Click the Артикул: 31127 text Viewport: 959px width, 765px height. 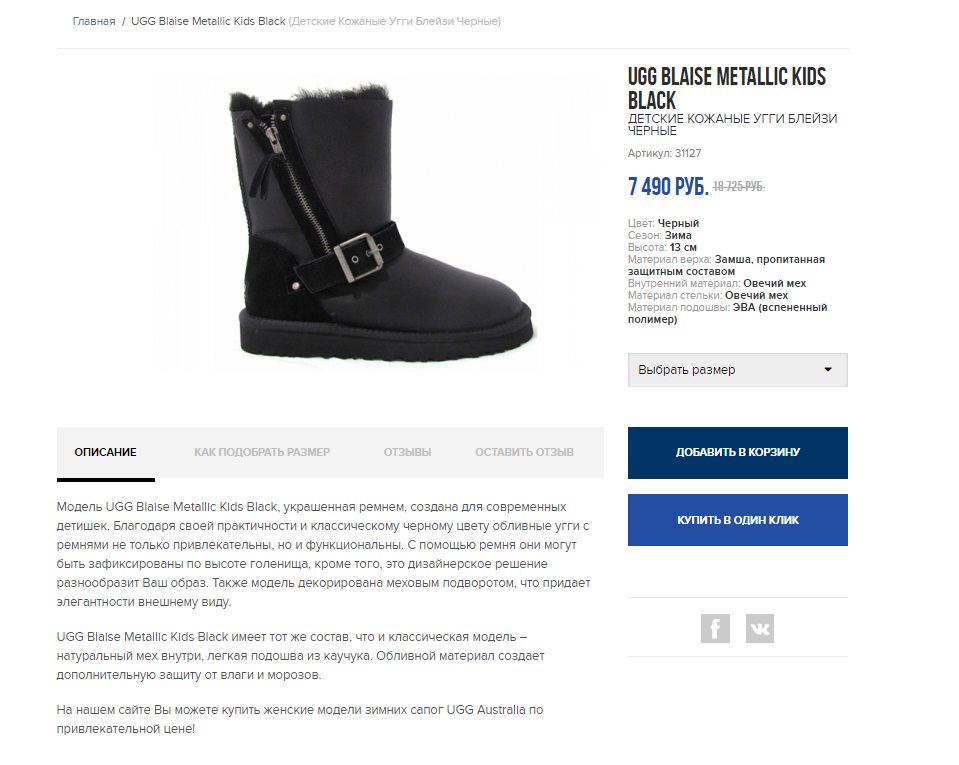tap(664, 153)
